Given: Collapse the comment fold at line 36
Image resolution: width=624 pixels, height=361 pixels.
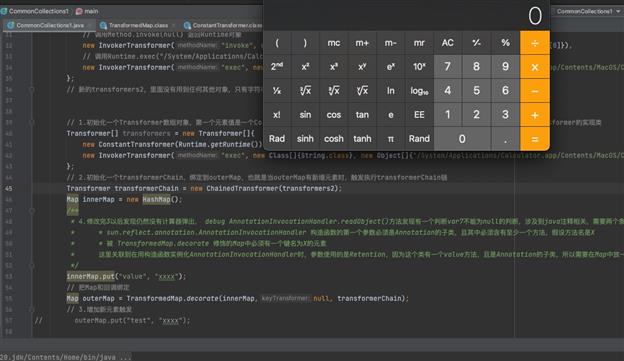Looking at the screenshot, I should (x=32, y=90).
